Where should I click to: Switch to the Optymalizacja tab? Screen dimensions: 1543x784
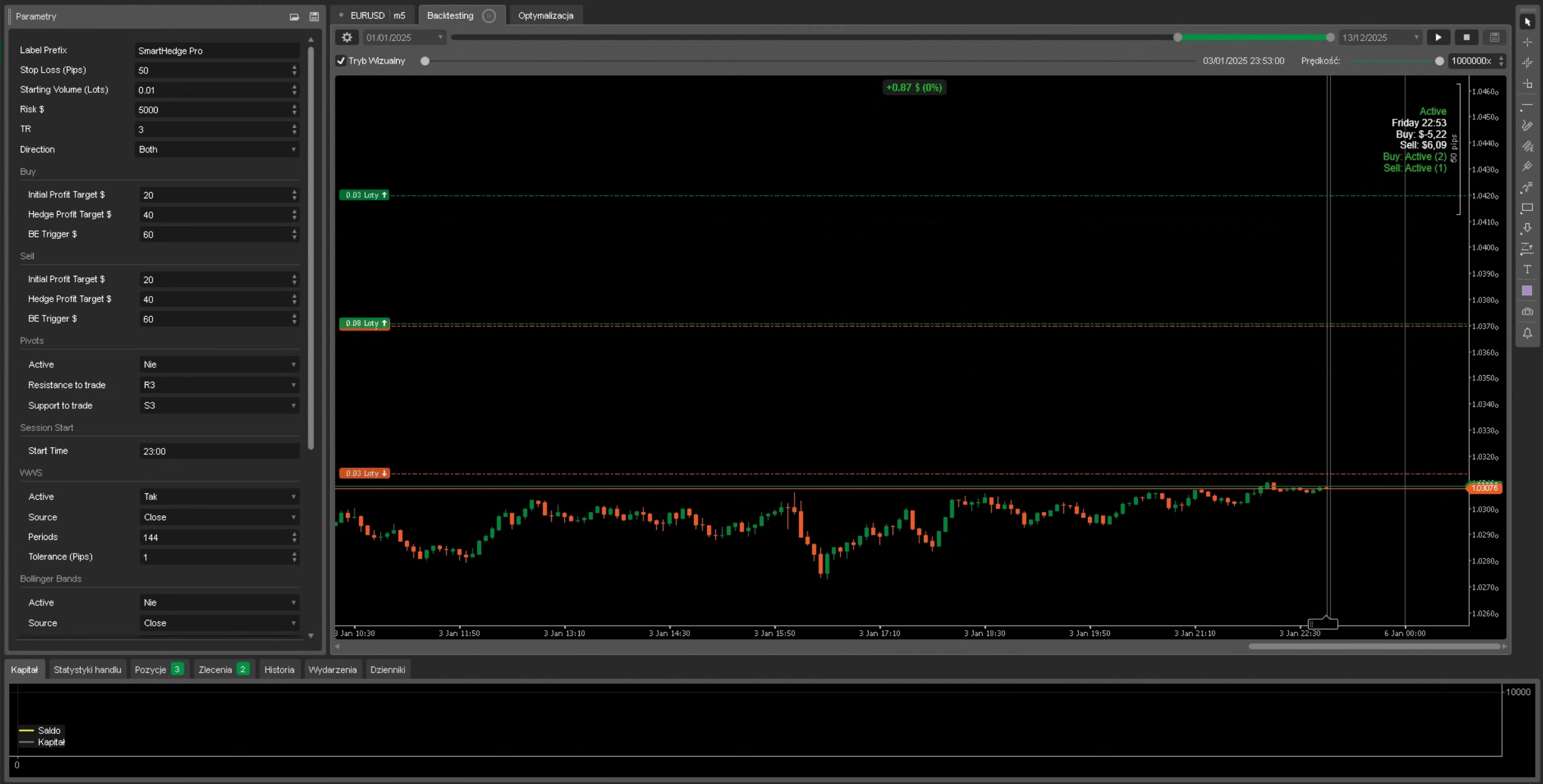(x=545, y=15)
